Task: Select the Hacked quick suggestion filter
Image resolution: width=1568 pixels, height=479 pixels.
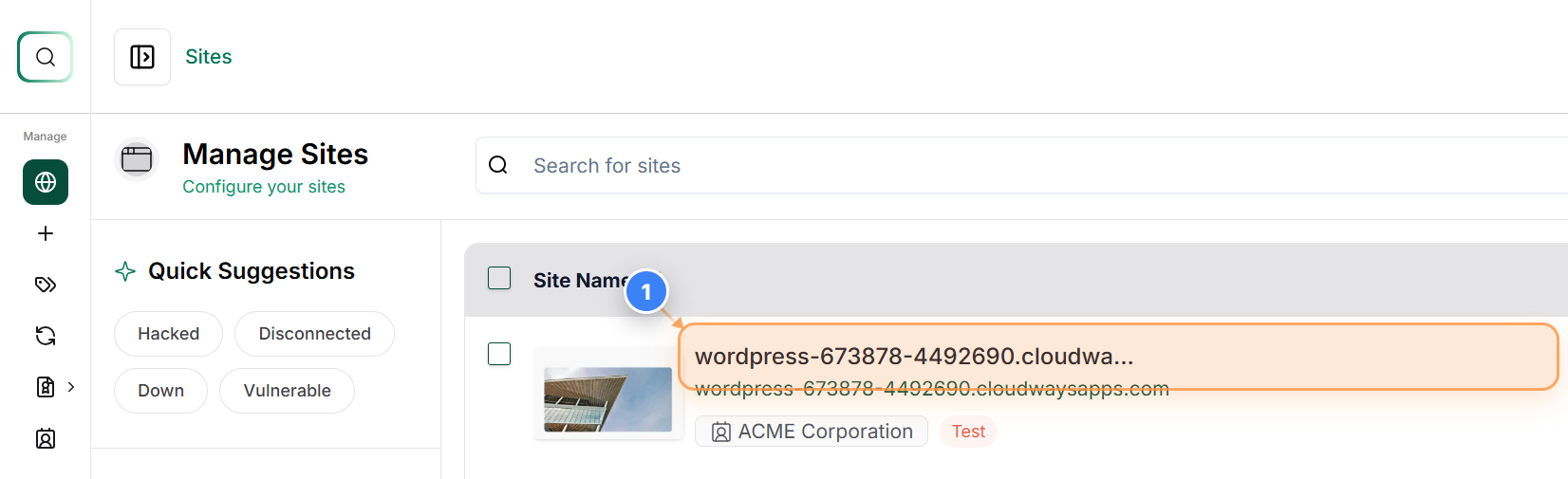Action: point(168,334)
